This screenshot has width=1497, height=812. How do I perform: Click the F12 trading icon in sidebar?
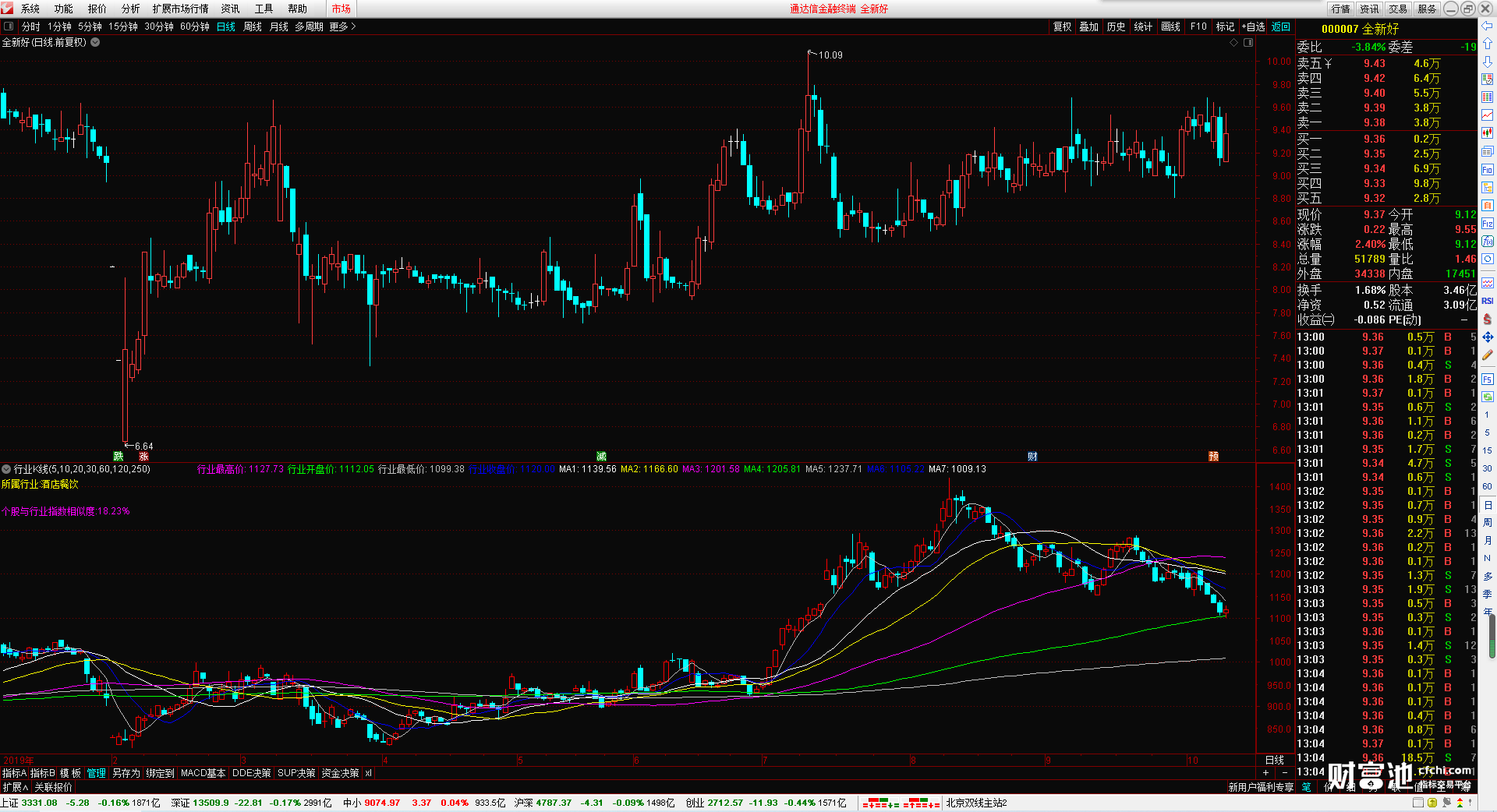(1488, 224)
